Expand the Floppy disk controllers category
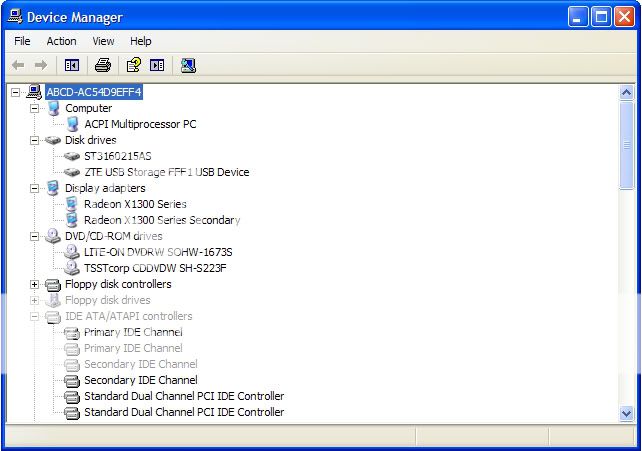This screenshot has width=642, height=451. click(35, 284)
